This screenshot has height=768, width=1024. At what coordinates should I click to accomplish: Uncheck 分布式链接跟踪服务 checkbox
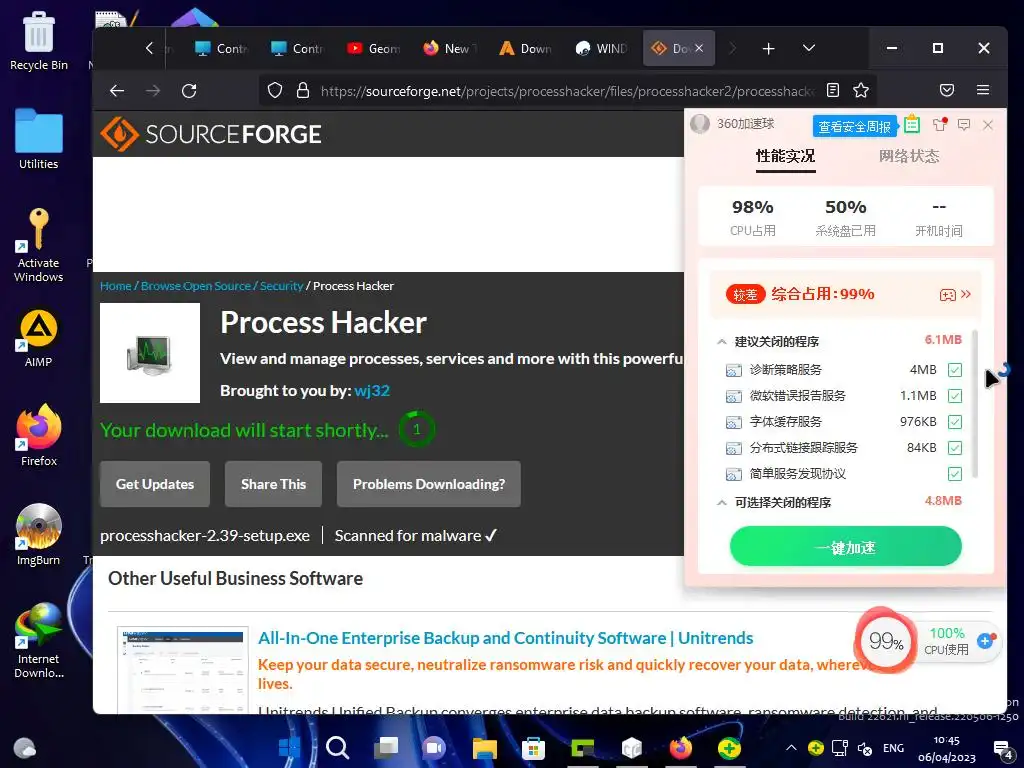(955, 448)
